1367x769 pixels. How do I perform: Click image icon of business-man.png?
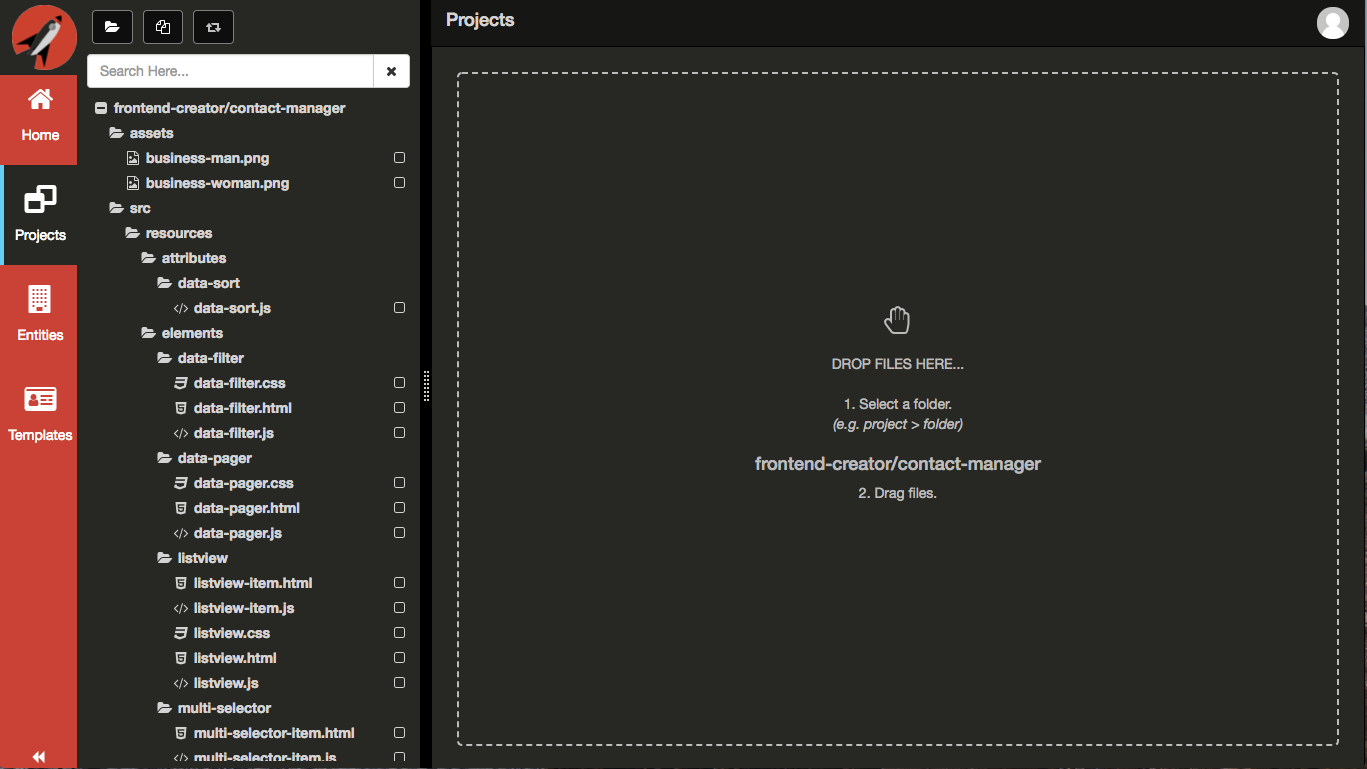tap(132, 158)
